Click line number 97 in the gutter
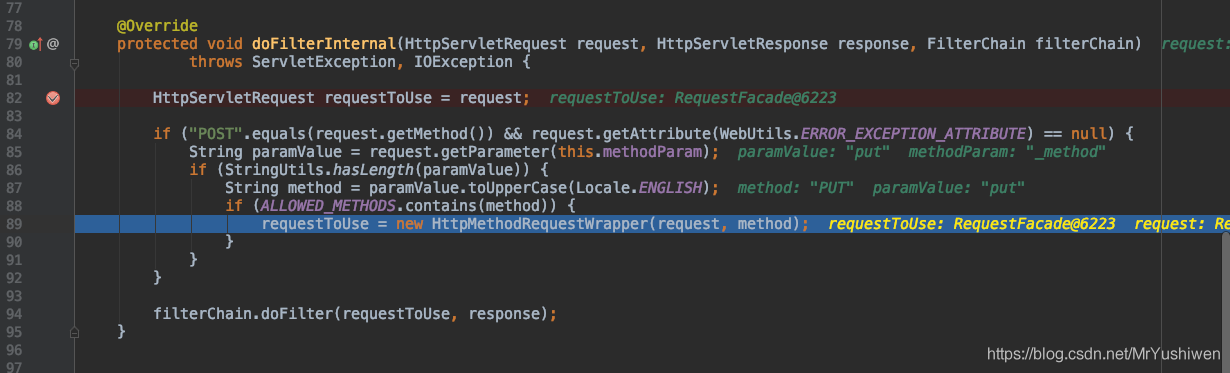Image resolution: width=1230 pixels, height=373 pixels. point(14,367)
